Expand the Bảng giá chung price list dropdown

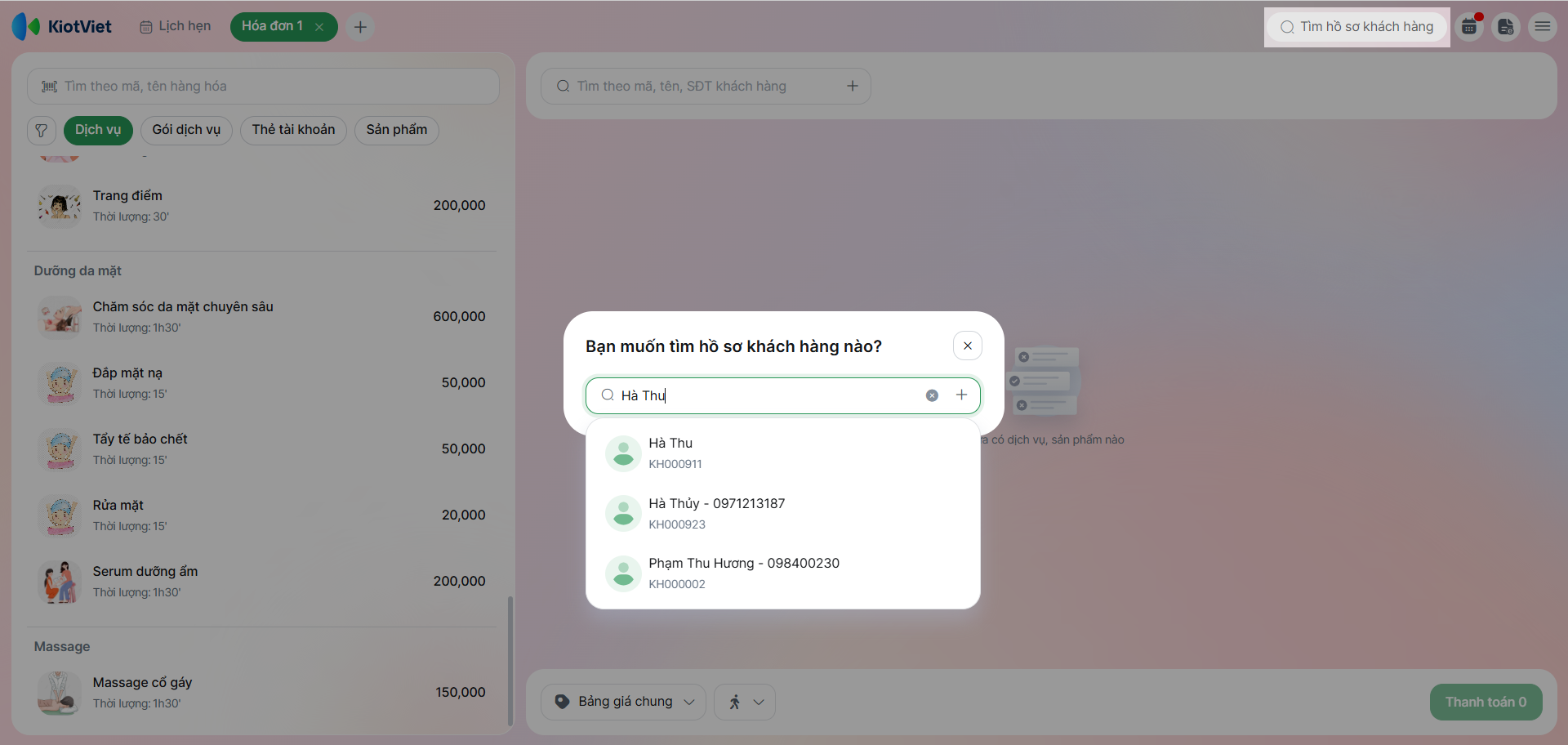623,702
